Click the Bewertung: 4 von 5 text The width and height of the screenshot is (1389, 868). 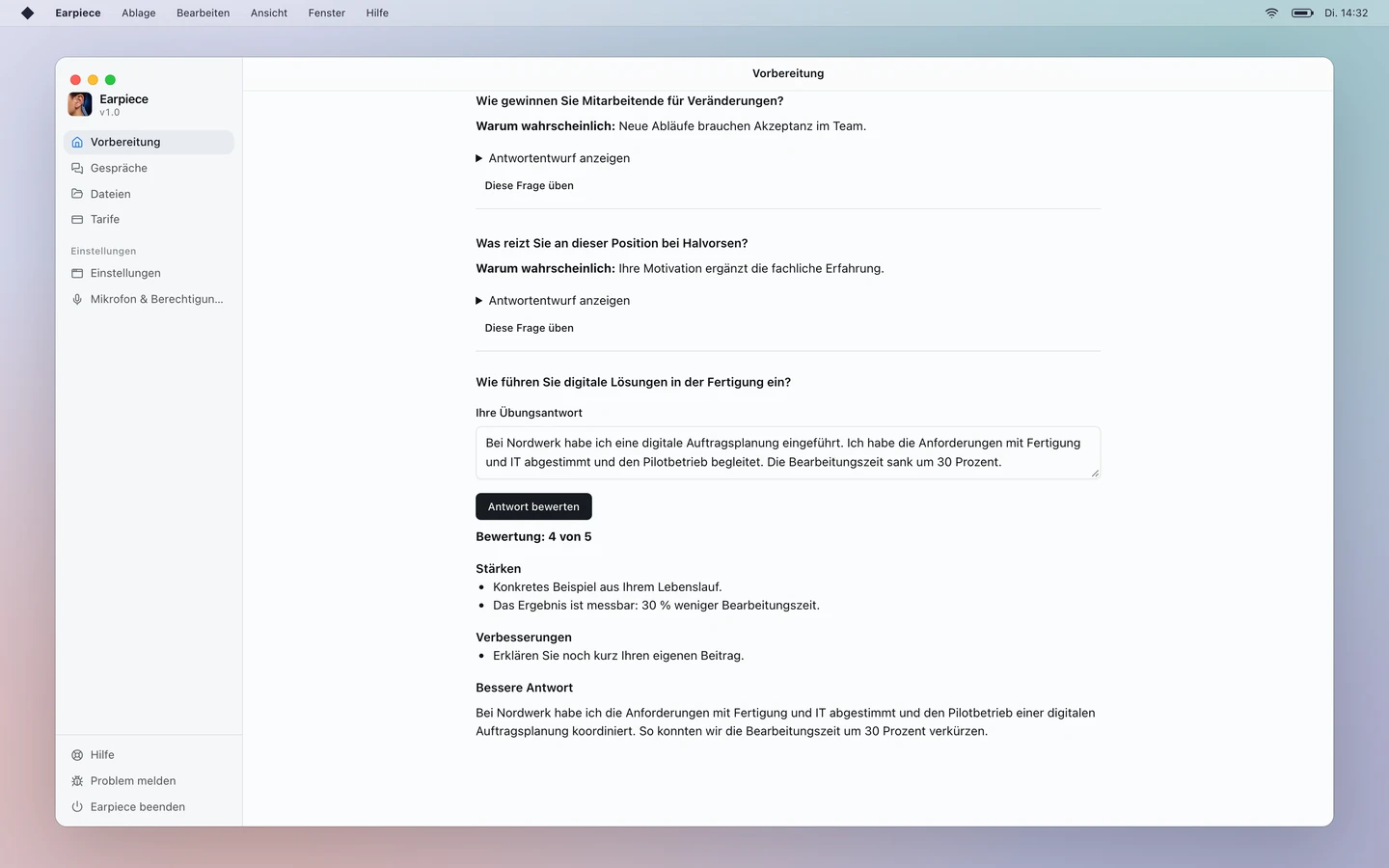click(x=533, y=537)
